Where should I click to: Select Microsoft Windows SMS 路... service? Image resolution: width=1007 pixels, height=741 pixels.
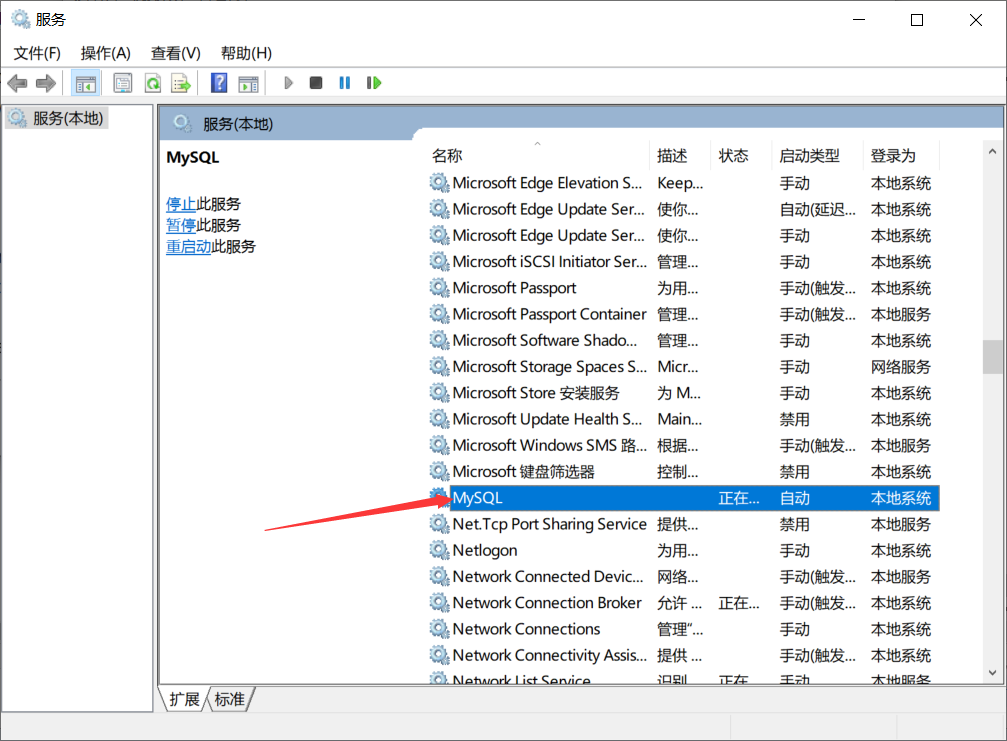coord(550,445)
